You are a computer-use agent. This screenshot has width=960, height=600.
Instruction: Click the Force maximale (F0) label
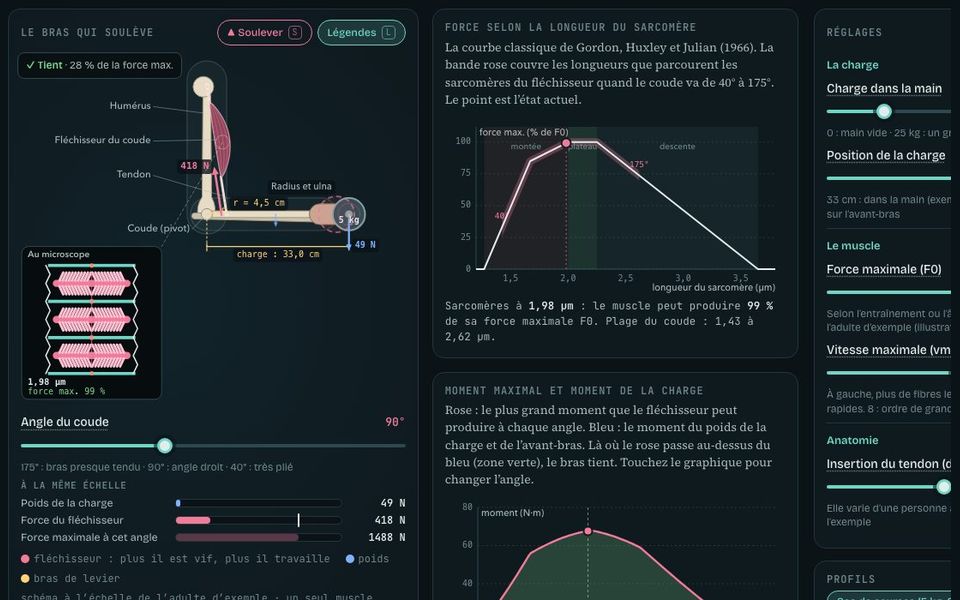(884, 269)
